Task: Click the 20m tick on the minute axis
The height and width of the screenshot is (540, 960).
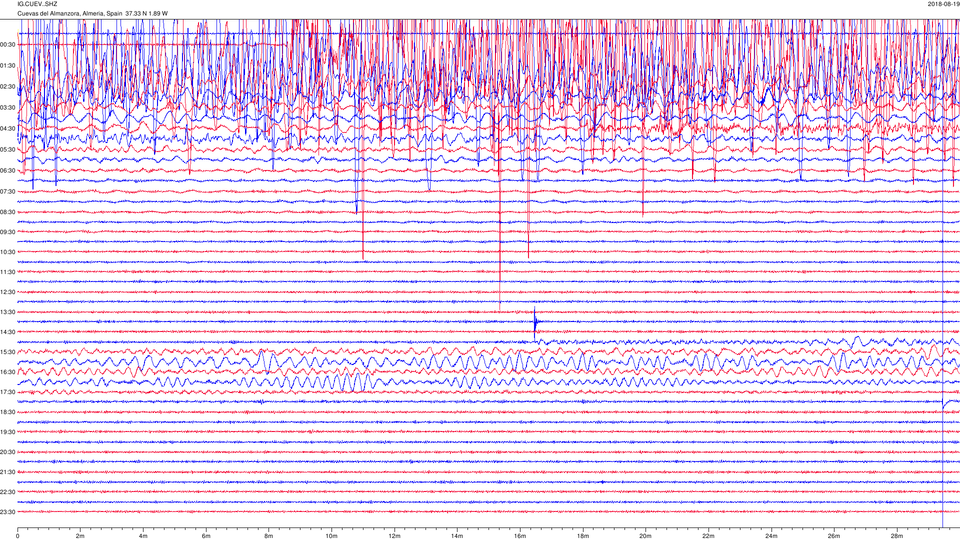Action: coord(645,536)
